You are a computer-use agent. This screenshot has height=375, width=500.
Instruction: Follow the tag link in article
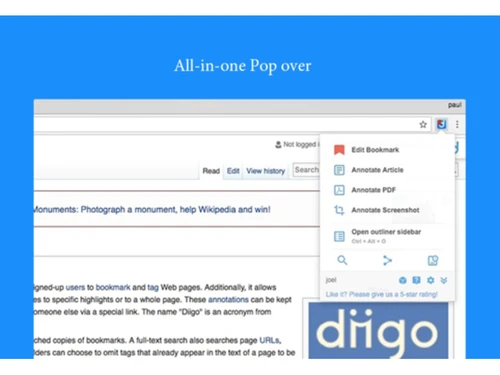click(153, 287)
